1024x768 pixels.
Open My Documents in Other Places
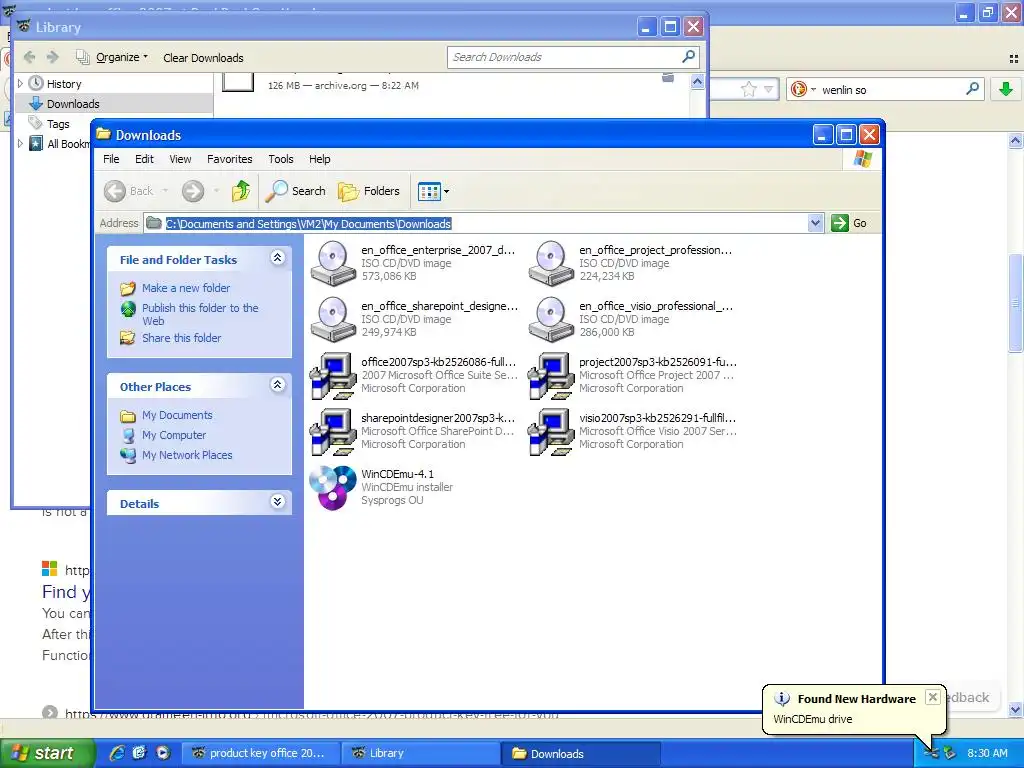pyautogui.click(x=177, y=415)
